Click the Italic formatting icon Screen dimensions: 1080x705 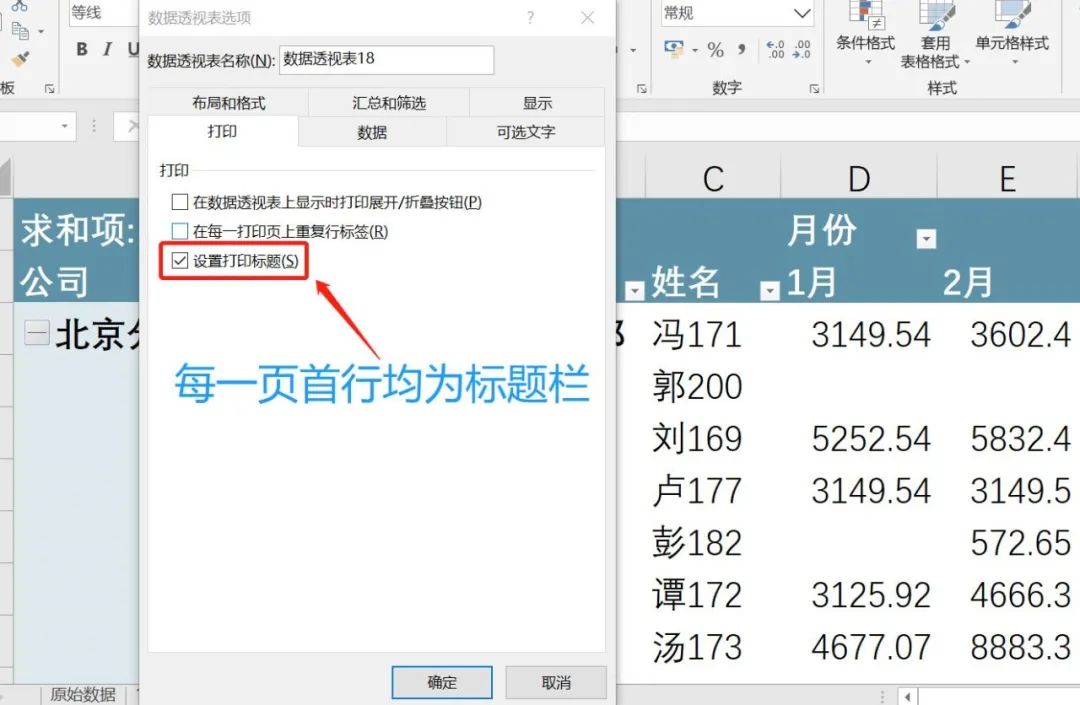(107, 49)
